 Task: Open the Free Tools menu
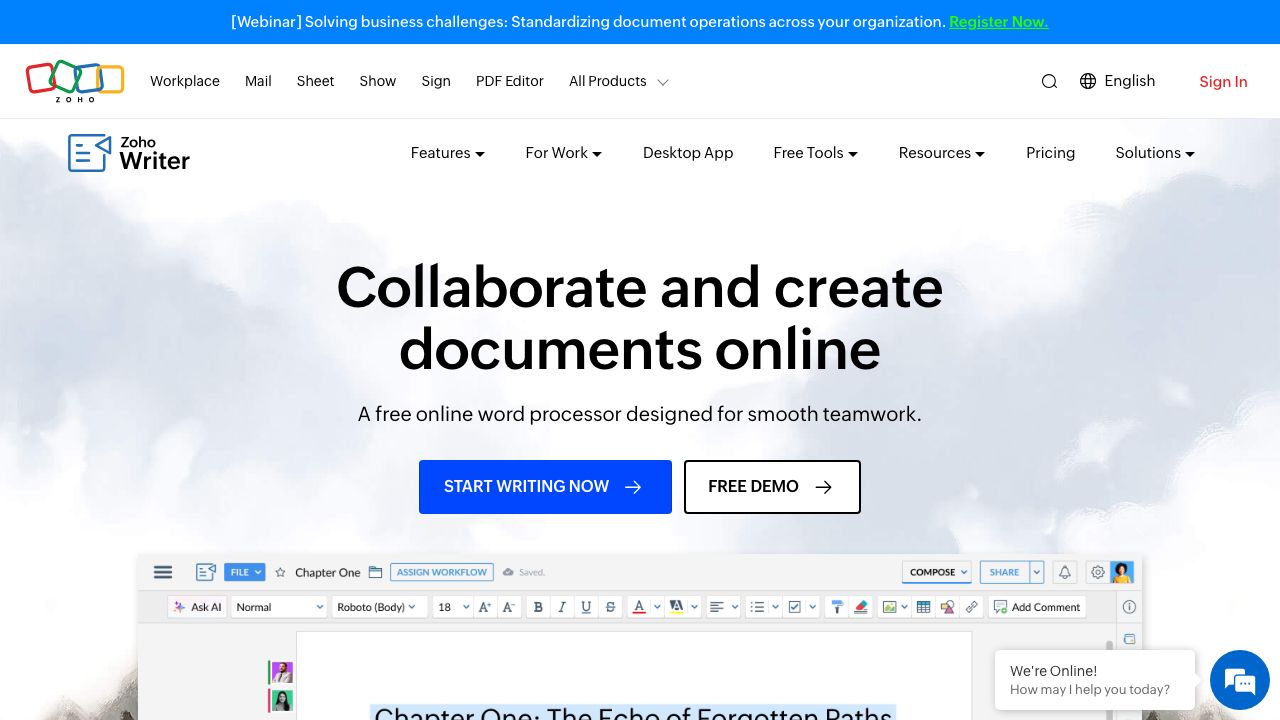816,153
